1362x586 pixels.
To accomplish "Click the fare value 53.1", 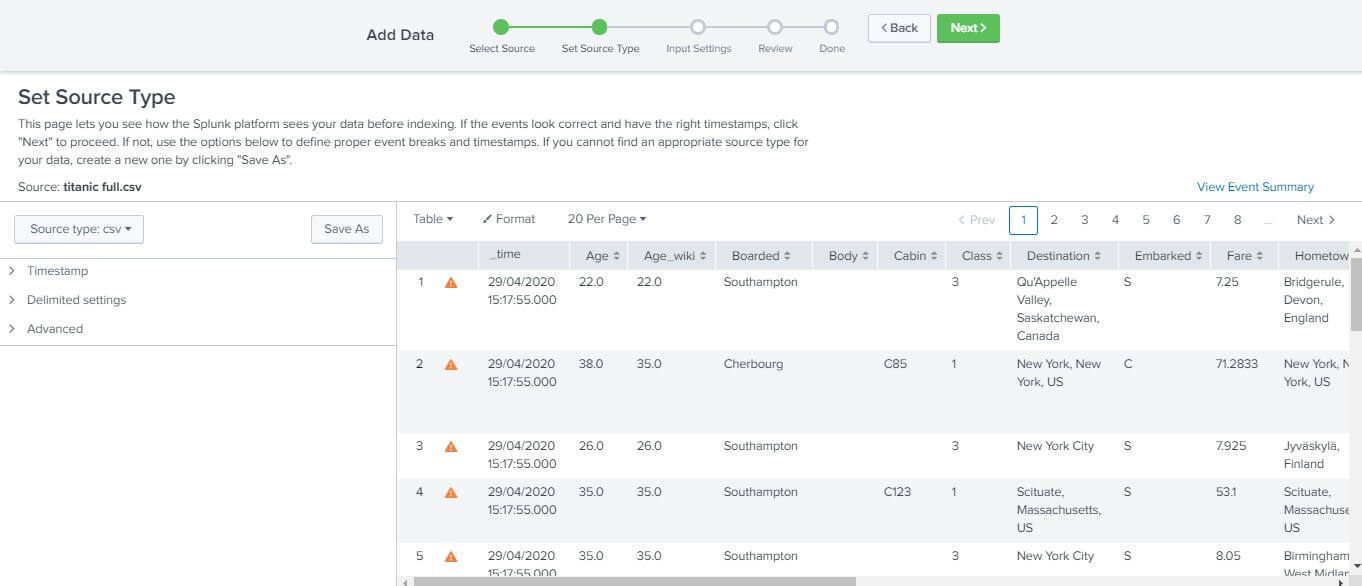I will [x=1226, y=492].
